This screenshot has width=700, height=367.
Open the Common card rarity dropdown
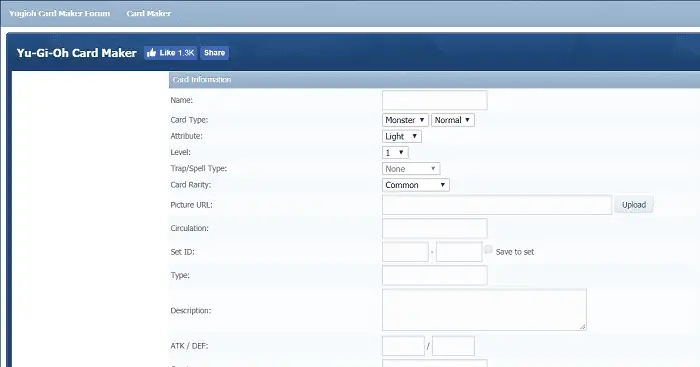point(415,185)
